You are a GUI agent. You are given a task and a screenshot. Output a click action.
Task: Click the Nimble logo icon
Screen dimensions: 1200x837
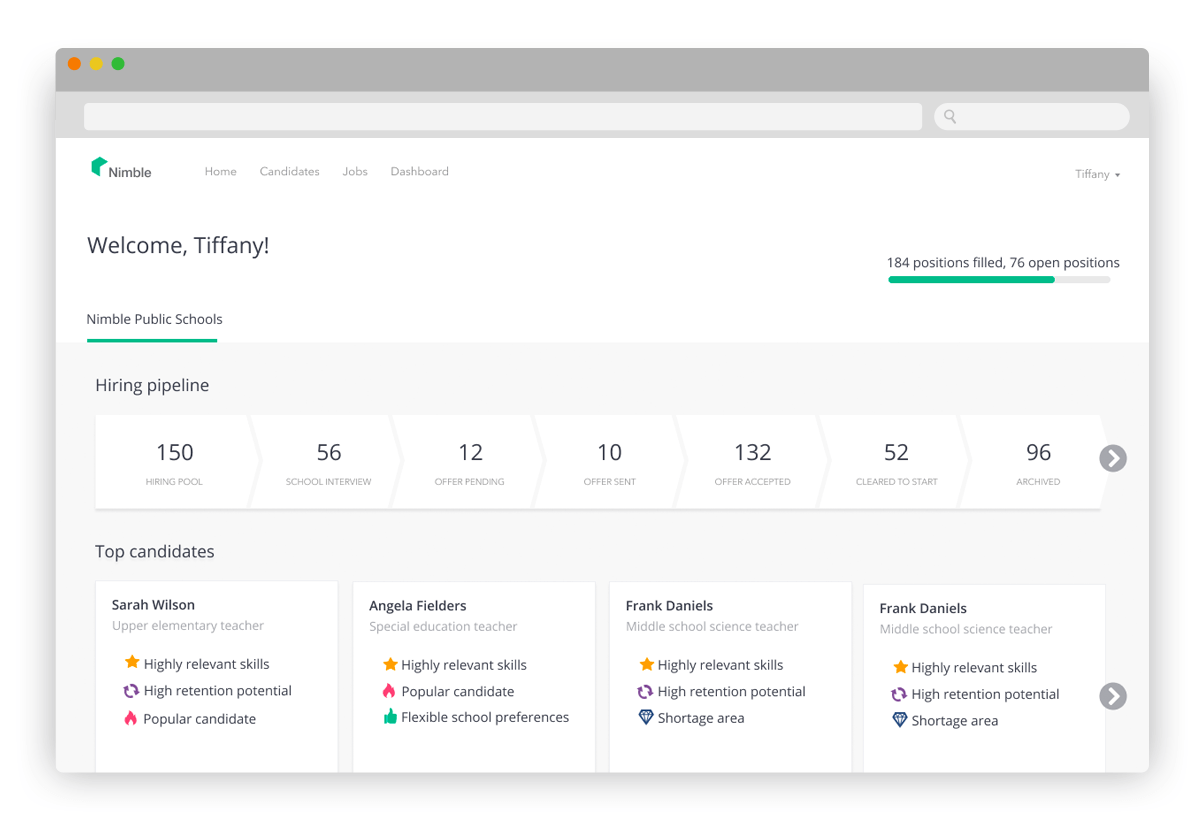98,168
